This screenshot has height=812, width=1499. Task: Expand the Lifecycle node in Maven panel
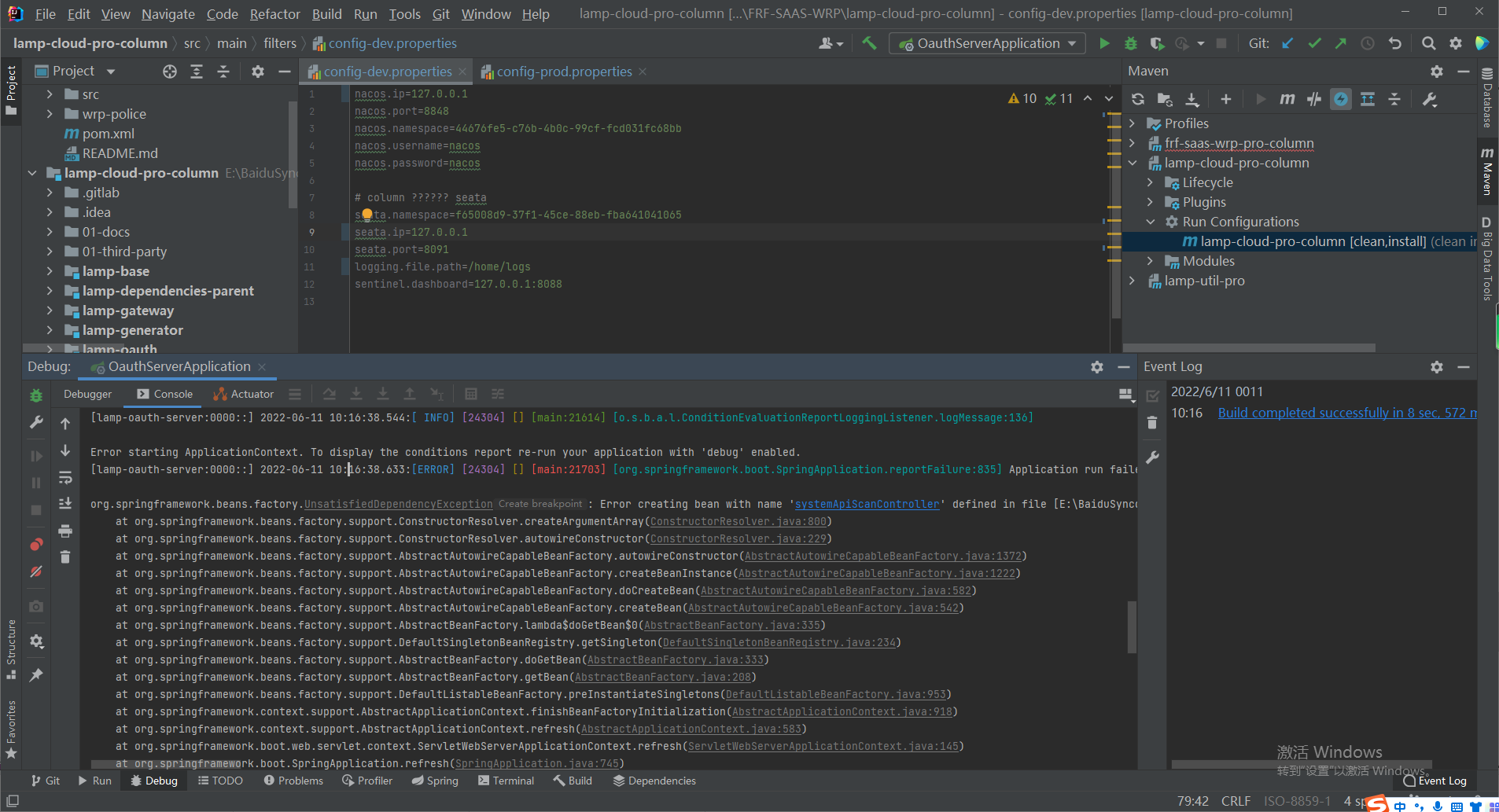[x=1151, y=182]
